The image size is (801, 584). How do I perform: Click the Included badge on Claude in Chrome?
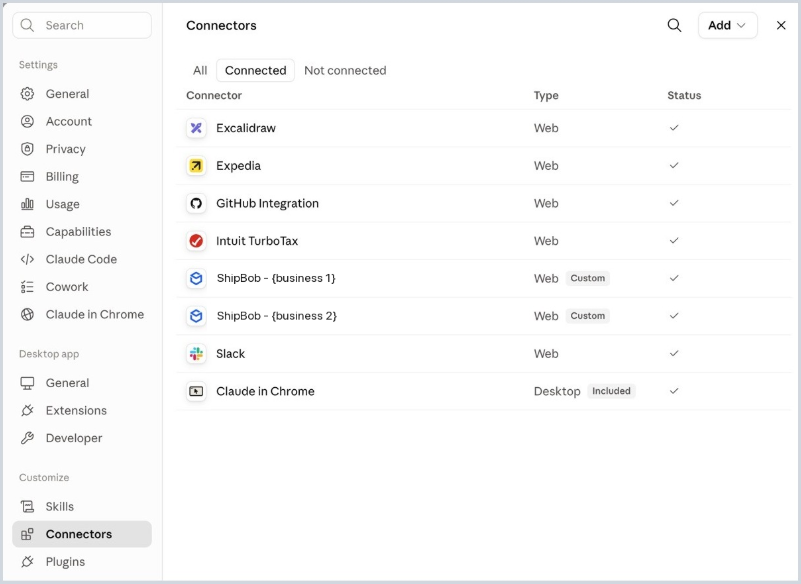[611, 391]
